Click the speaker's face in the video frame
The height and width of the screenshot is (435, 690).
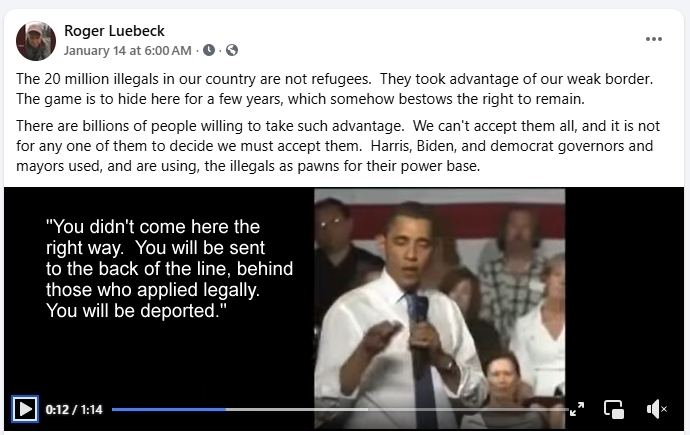point(409,247)
